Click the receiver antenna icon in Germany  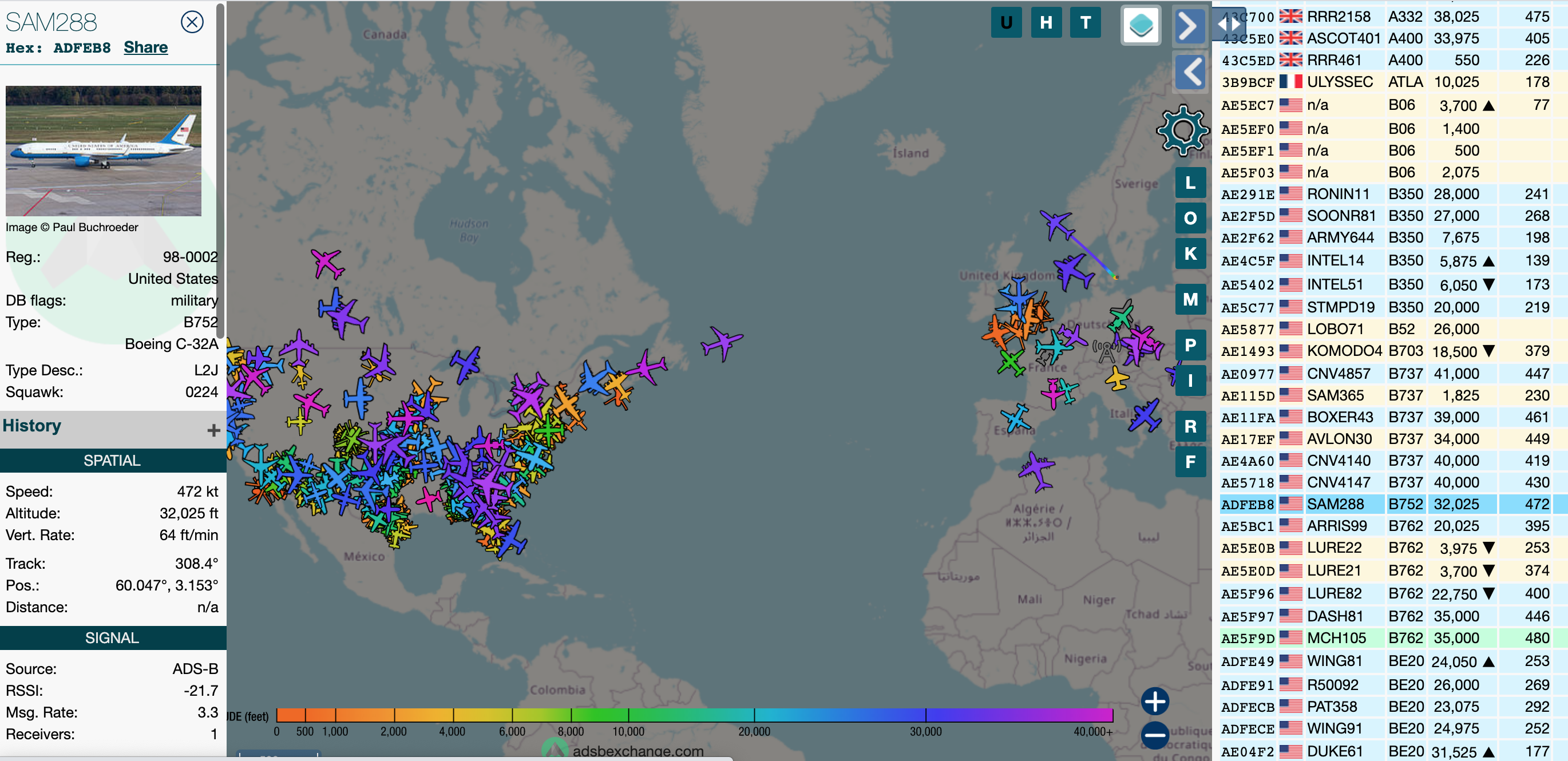pyautogui.click(x=1106, y=351)
